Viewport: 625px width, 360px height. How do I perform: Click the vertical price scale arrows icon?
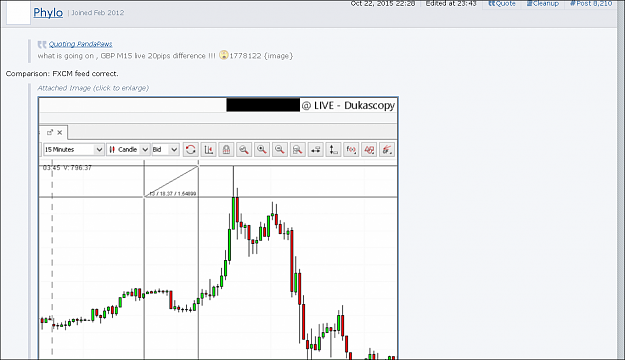333,150
